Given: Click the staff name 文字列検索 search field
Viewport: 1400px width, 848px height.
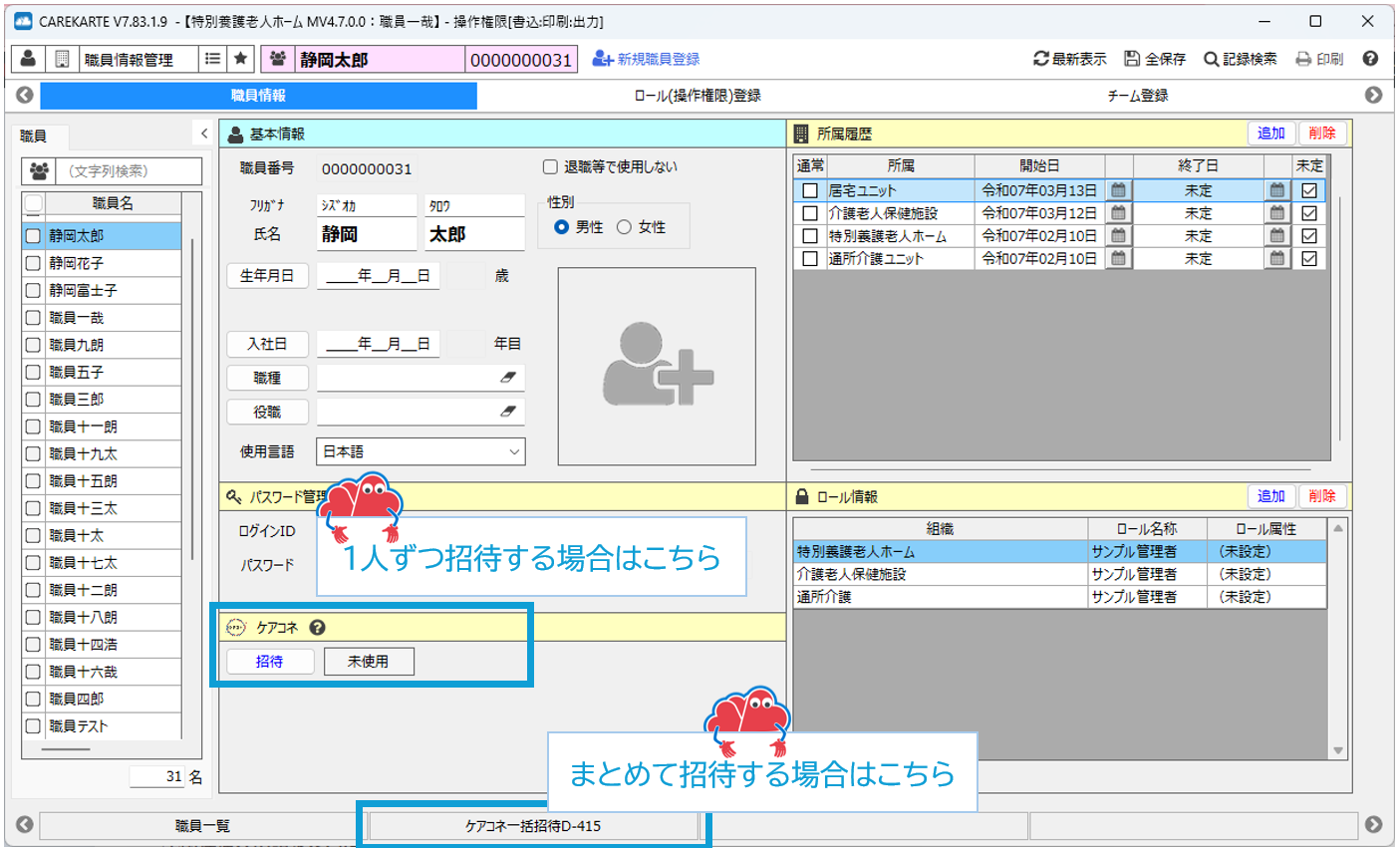Looking at the screenshot, I should [129, 171].
